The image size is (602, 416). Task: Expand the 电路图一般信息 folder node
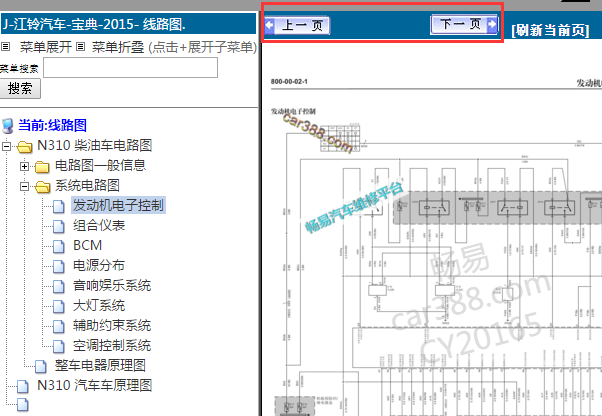pyautogui.click(x=24, y=166)
